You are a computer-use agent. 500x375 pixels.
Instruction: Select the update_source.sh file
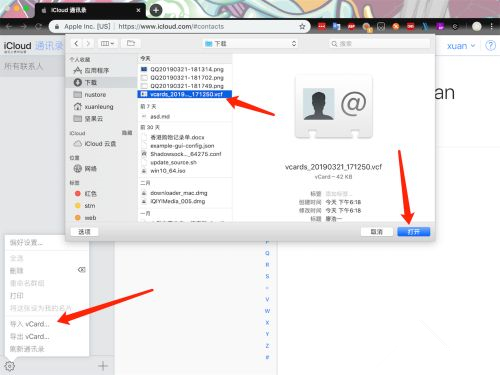point(185,162)
